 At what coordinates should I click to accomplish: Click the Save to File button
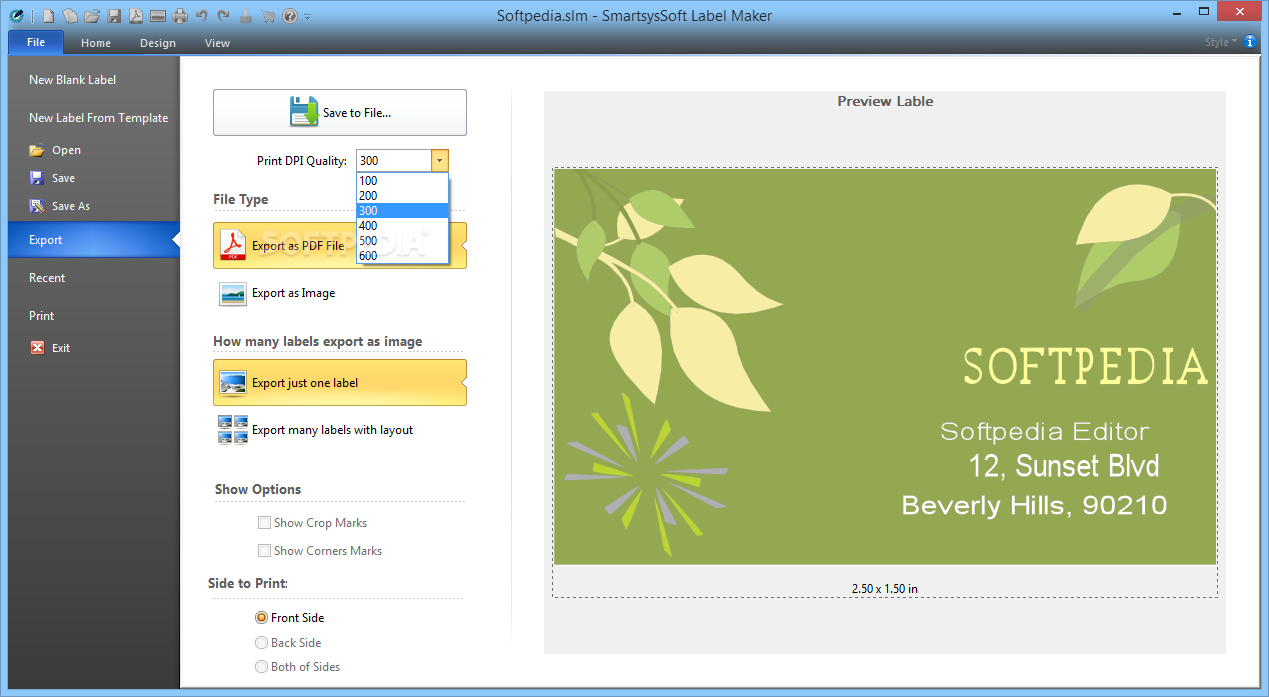[x=340, y=112]
